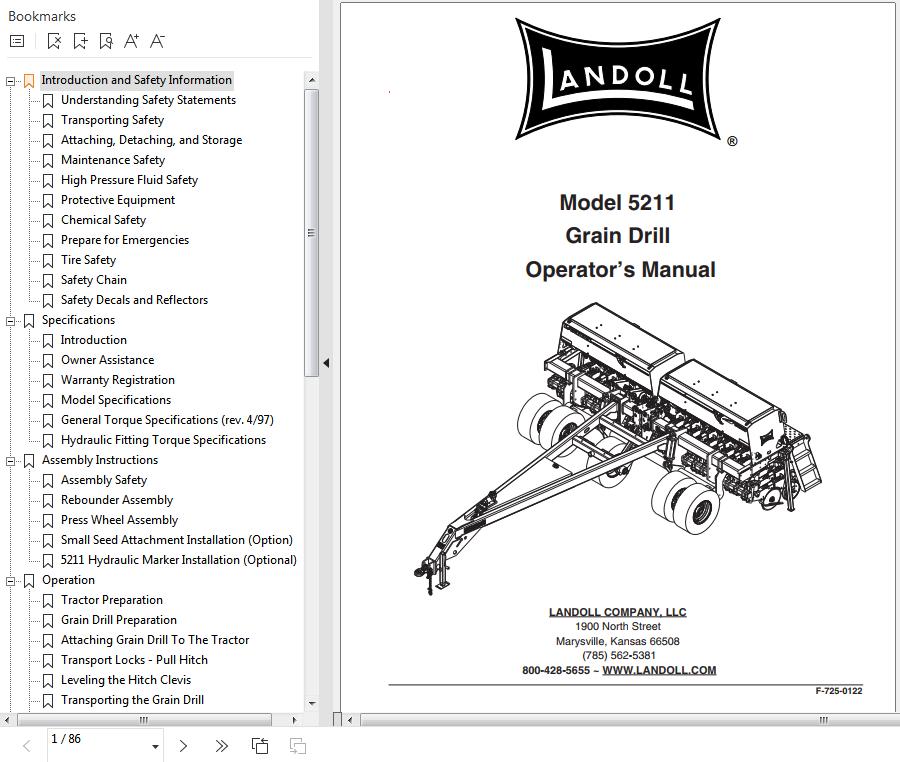900x762 pixels.
Task: Go to Grain Drill Preparation bookmark
Action: (x=119, y=620)
